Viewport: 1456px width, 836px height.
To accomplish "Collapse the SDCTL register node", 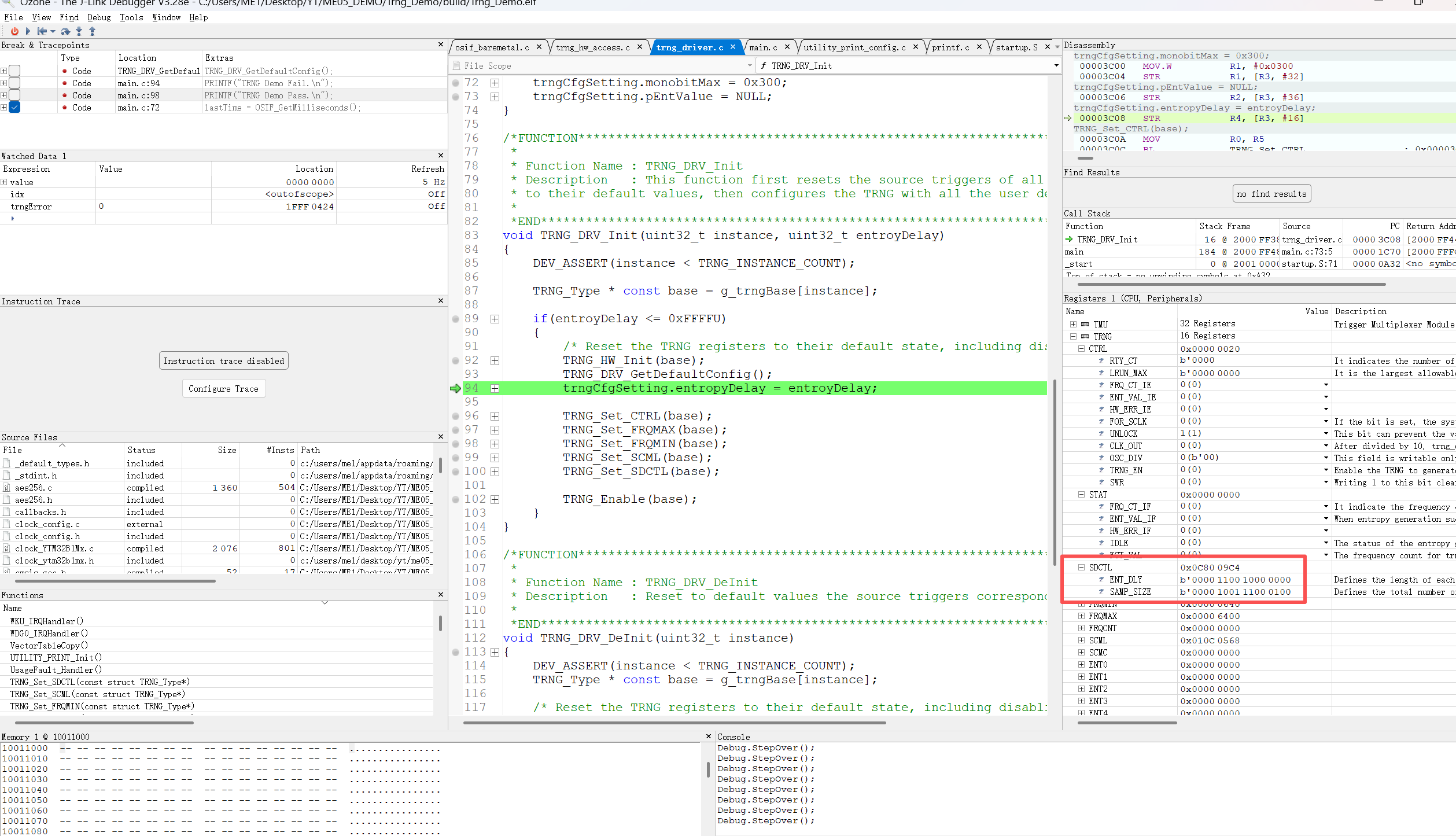I will point(1081,568).
